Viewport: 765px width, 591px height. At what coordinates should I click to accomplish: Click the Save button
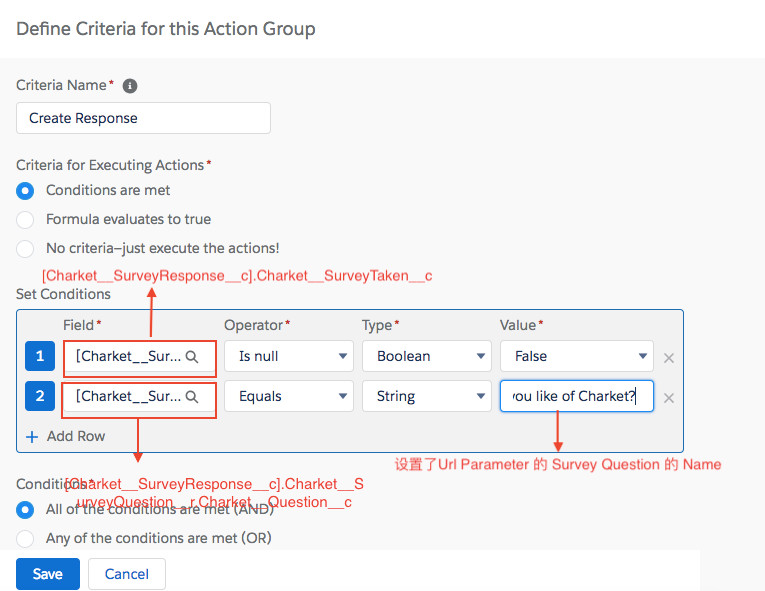(47, 574)
